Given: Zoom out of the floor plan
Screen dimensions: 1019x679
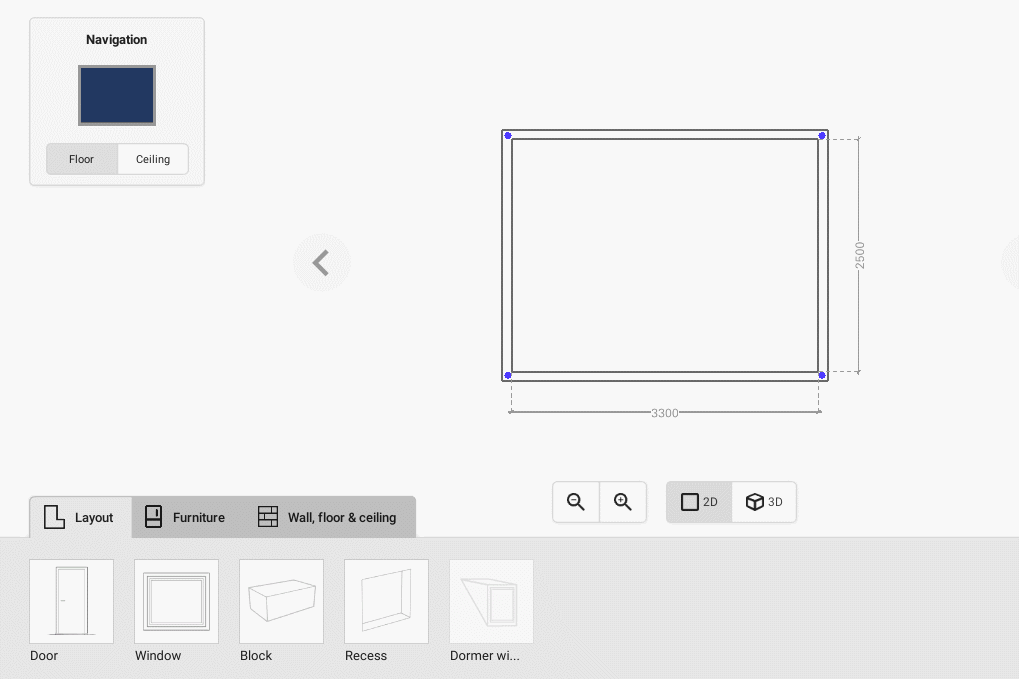Looking at the screenshot, I should point(576,502).
